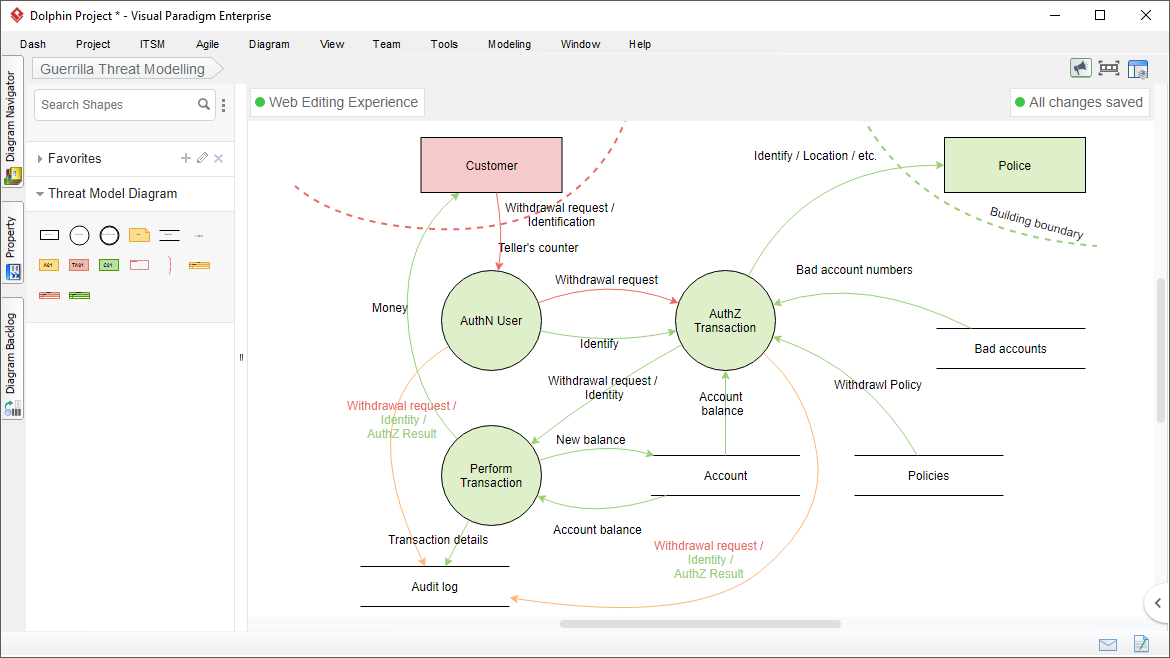The width and height of the screenshot is (1170, 658).
Task: Click the panel layout layers icon
Action: 1138,69
